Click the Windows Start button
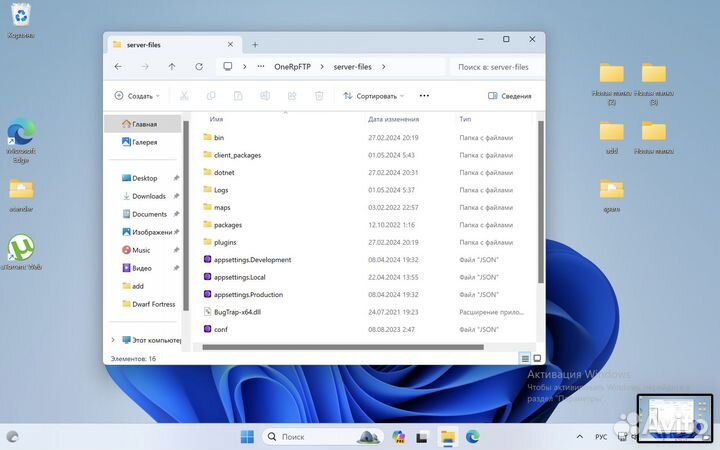 point(246,437)
